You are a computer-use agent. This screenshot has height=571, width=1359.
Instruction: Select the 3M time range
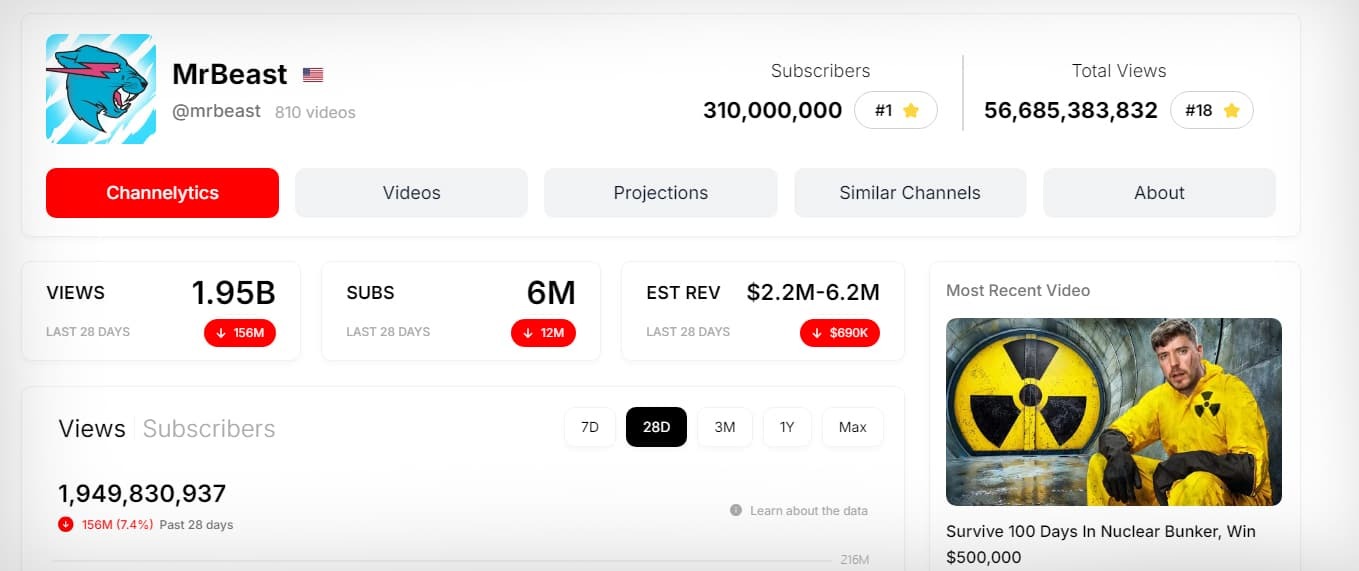[725, 427]
